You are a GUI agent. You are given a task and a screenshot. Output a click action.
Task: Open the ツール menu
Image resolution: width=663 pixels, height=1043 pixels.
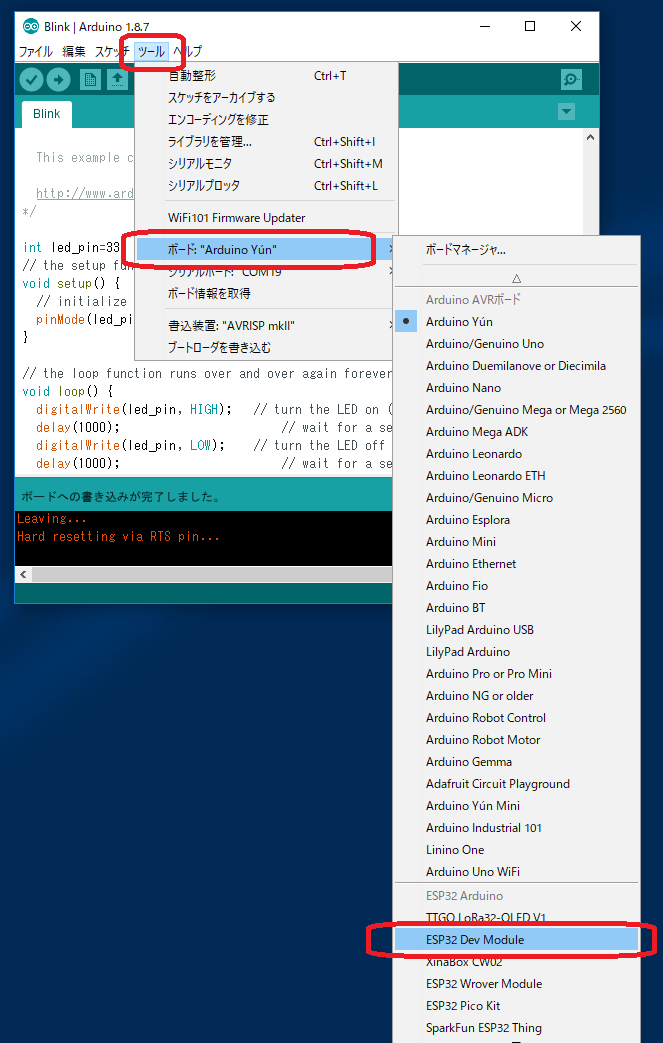[x=151, y=51]
